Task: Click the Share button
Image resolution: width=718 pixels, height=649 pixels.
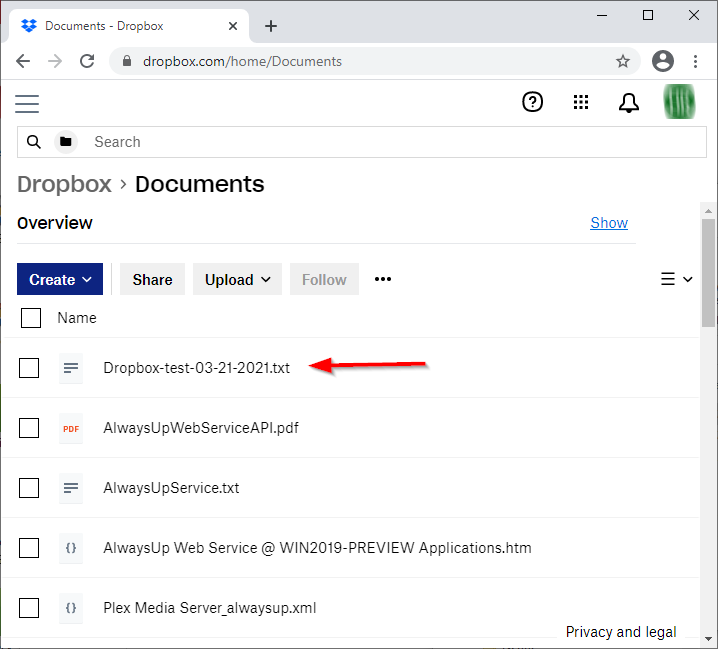Action: click(152, 279)
